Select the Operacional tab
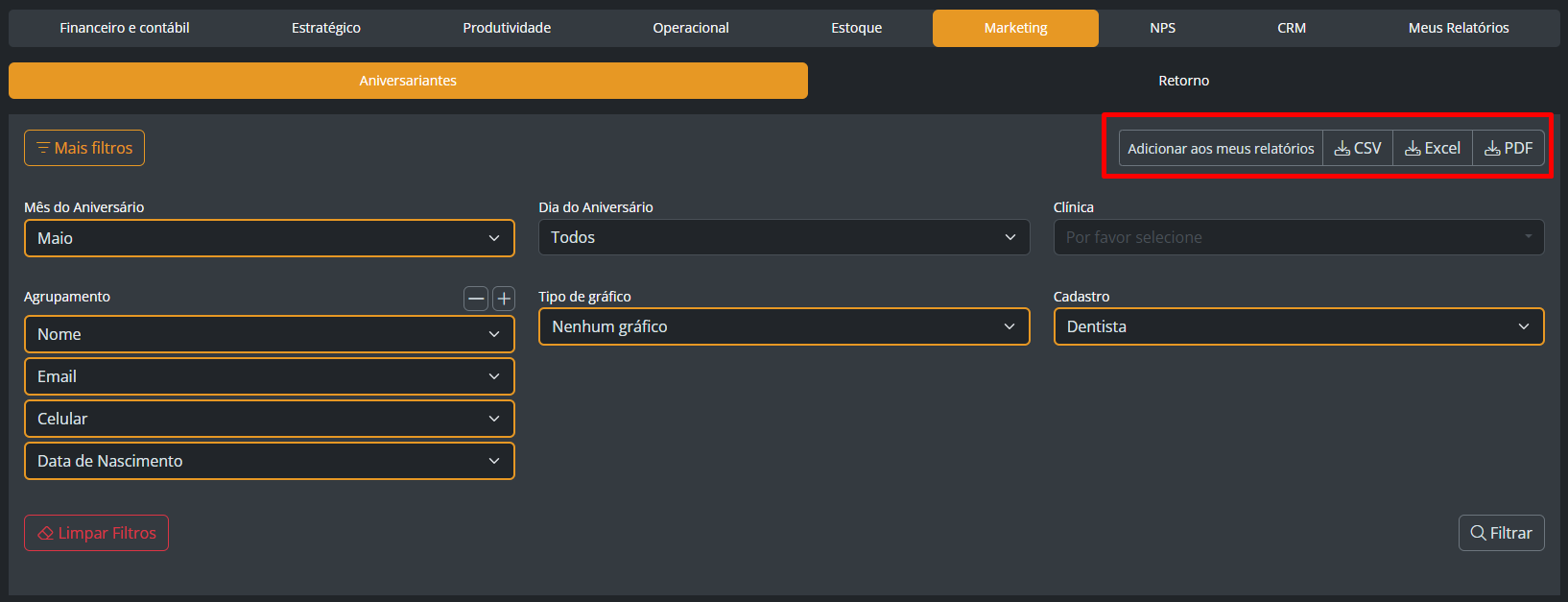1568x602 pixels. [x=691, y=28]
